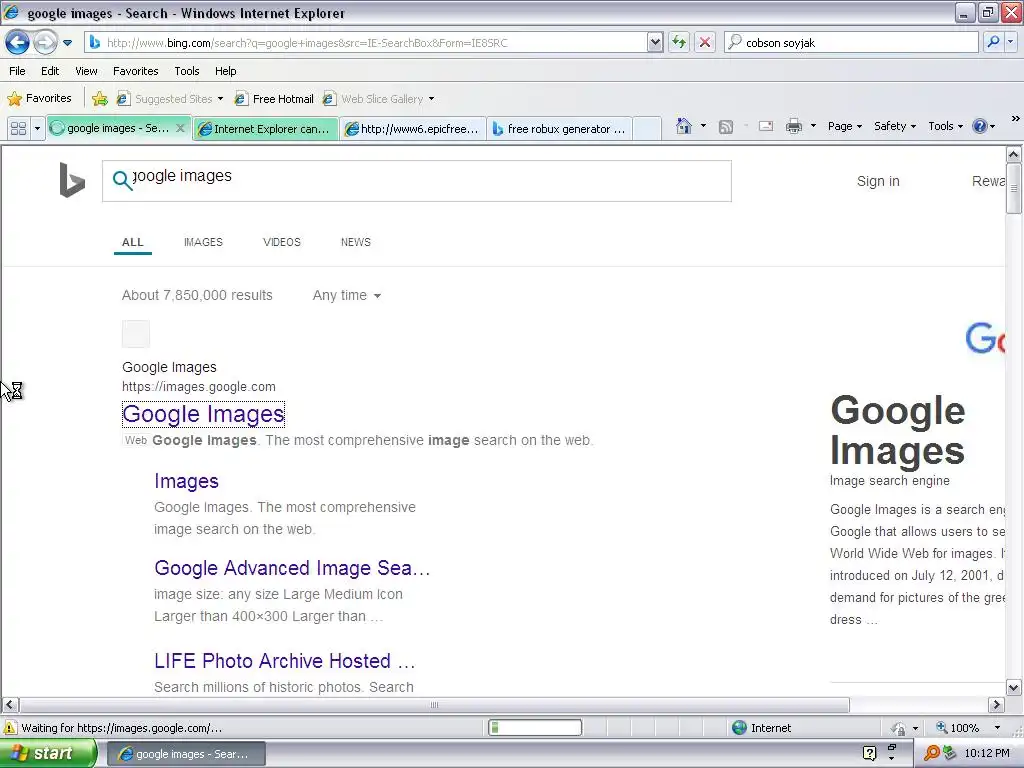Click the Windows start button

coord(48,754)
